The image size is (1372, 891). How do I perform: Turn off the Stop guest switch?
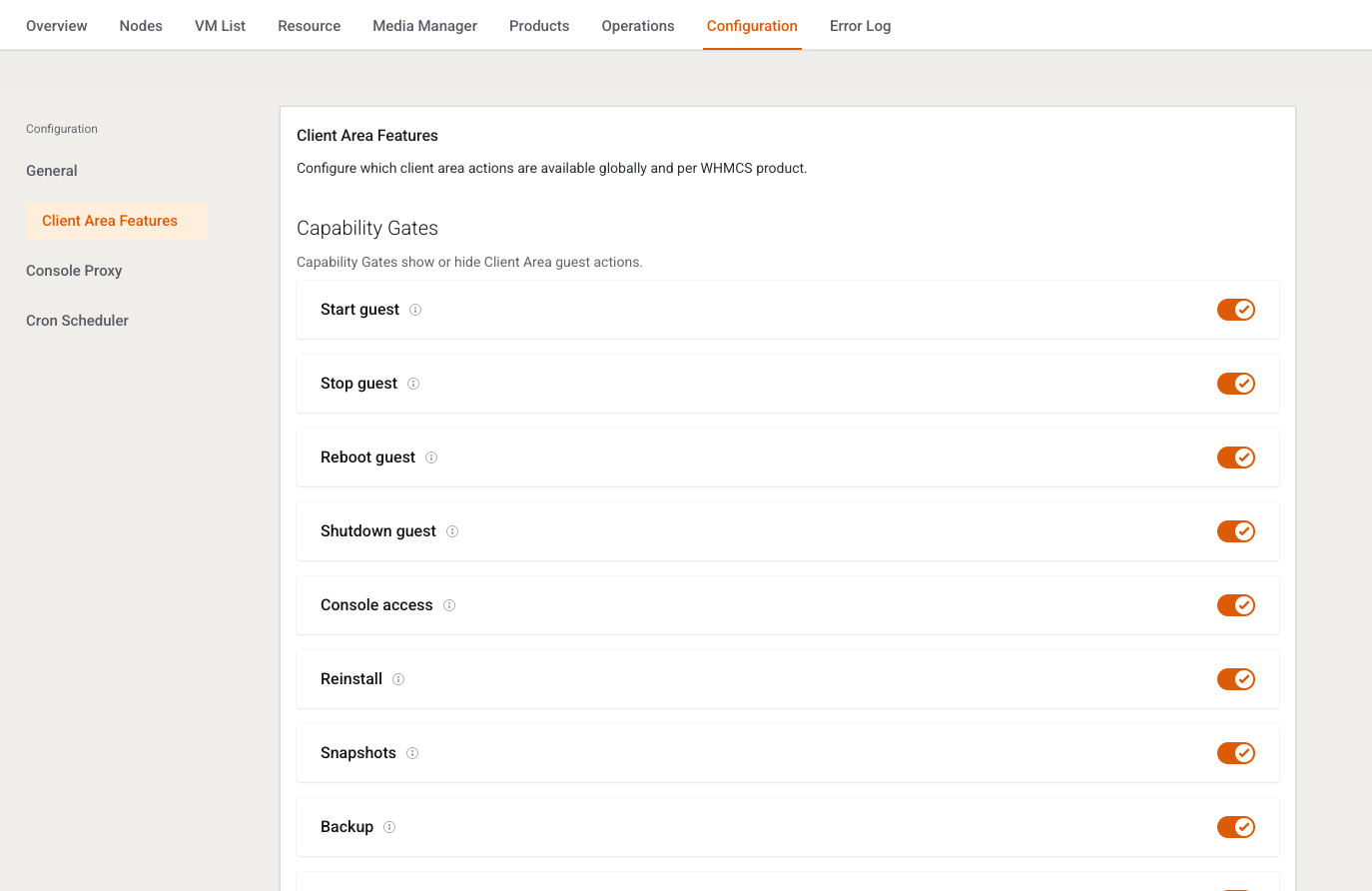(1235, 384)
